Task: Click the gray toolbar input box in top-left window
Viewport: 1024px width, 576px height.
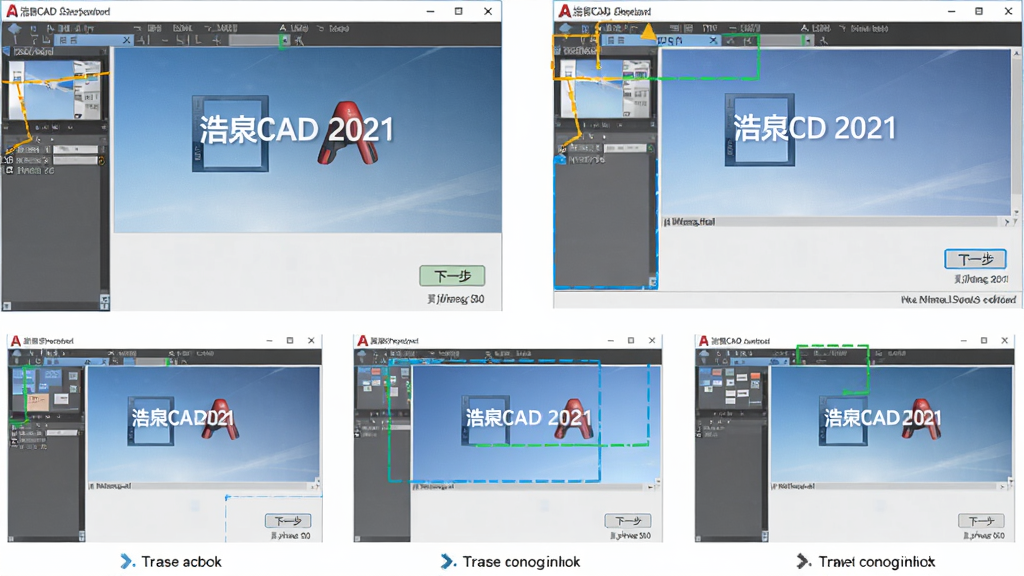Action: [x=255, y=40]
